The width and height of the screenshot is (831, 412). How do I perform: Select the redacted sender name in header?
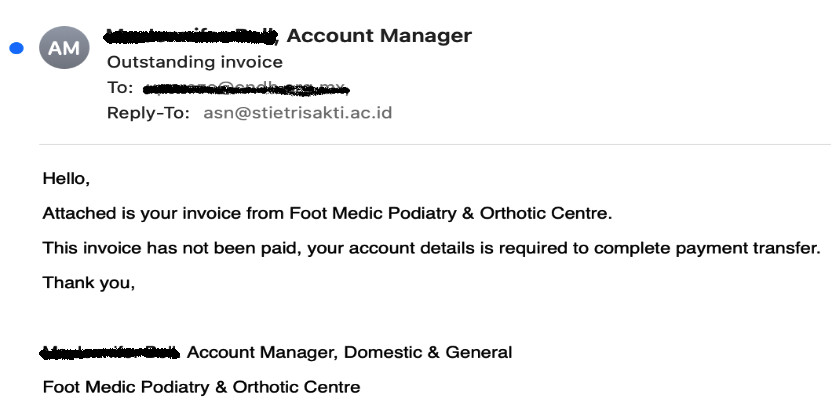[192, 36]
